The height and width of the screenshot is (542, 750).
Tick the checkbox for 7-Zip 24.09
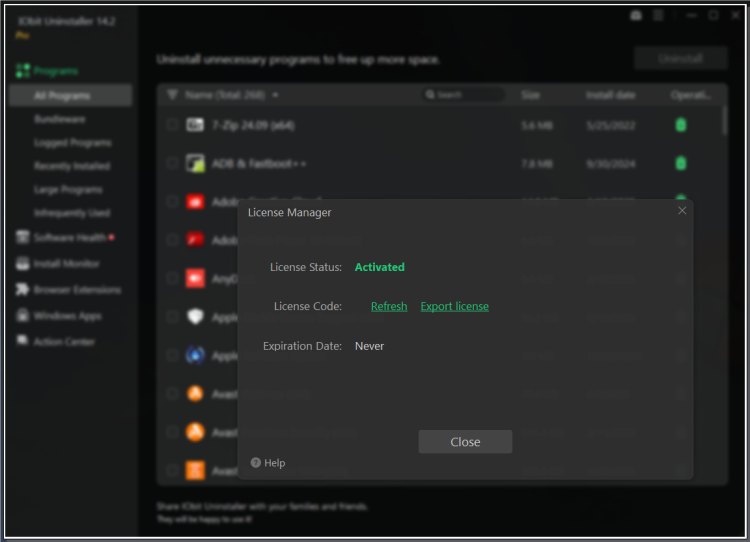(172, 125)
